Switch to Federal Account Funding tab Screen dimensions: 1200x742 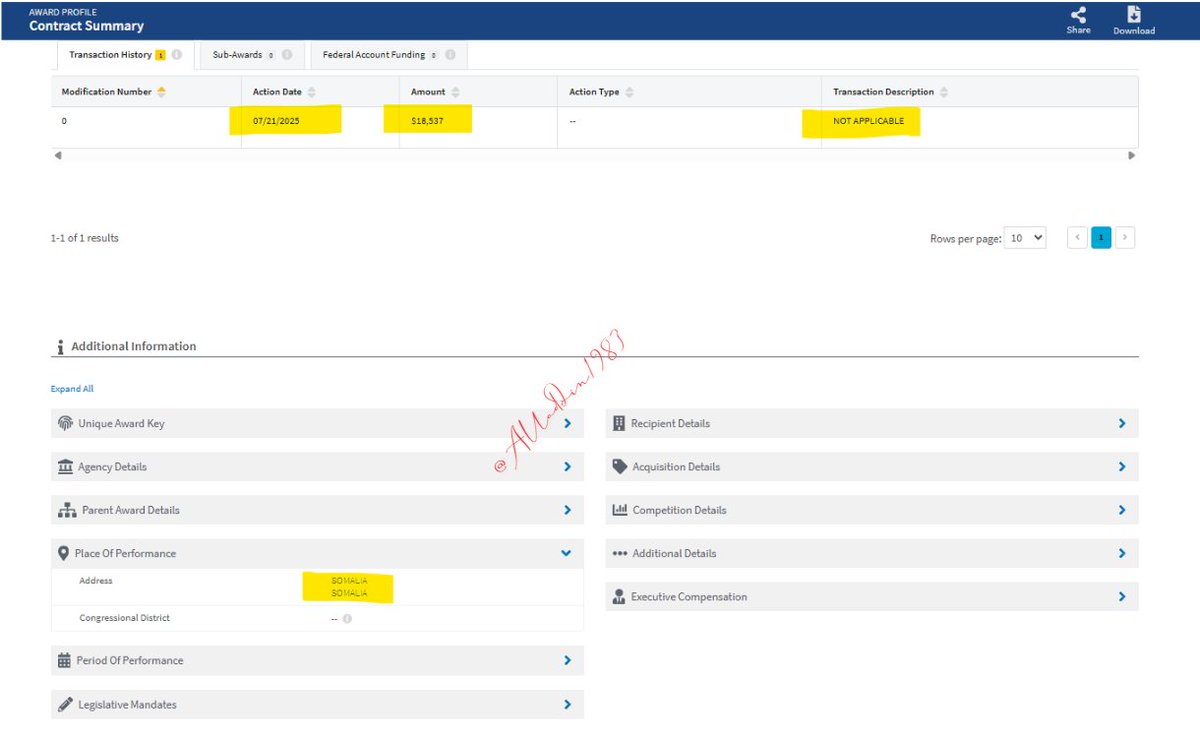click(388, 55)
